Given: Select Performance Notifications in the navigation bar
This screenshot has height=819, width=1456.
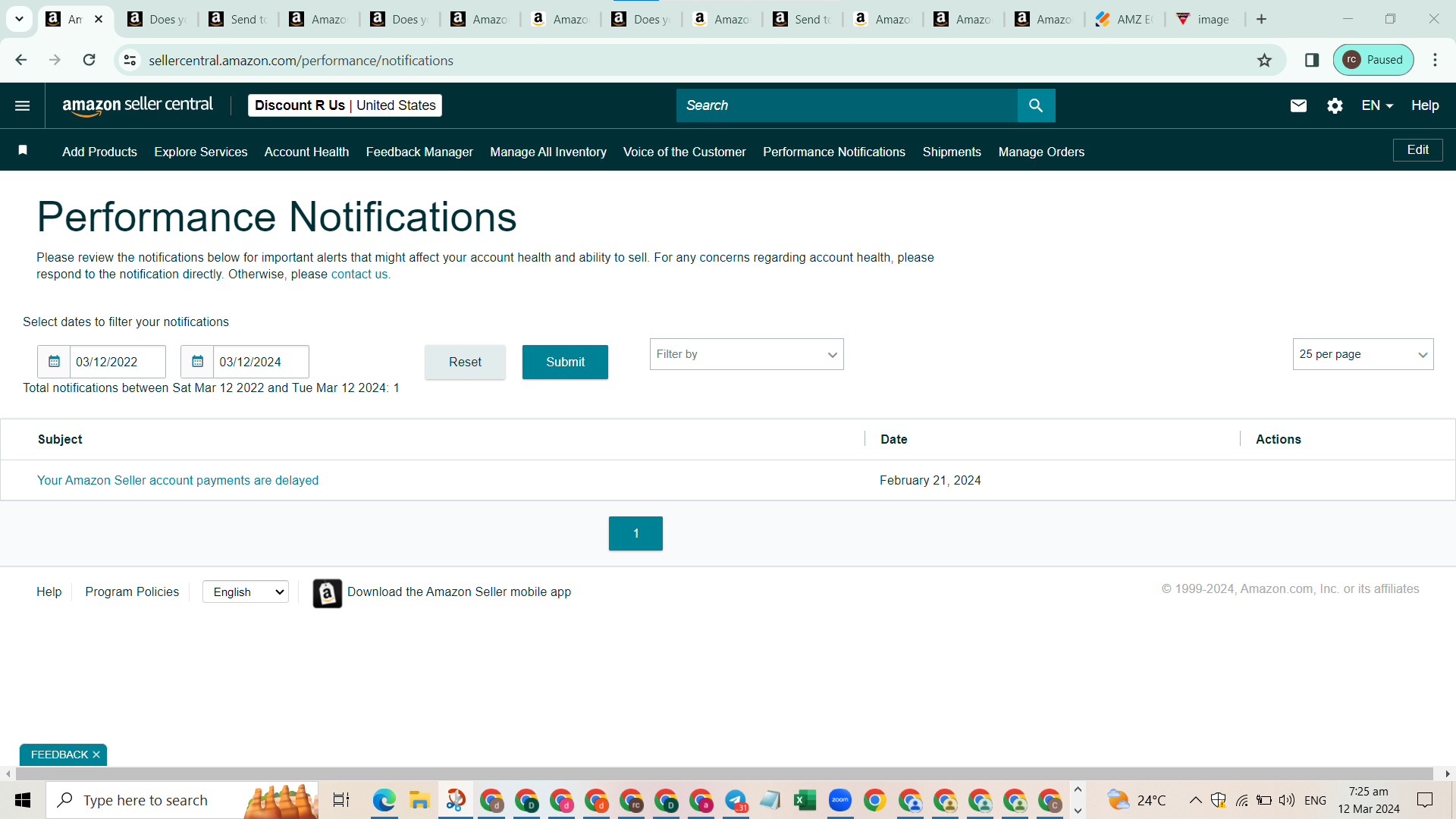Looking at the screenshot, I should (834, 152).
